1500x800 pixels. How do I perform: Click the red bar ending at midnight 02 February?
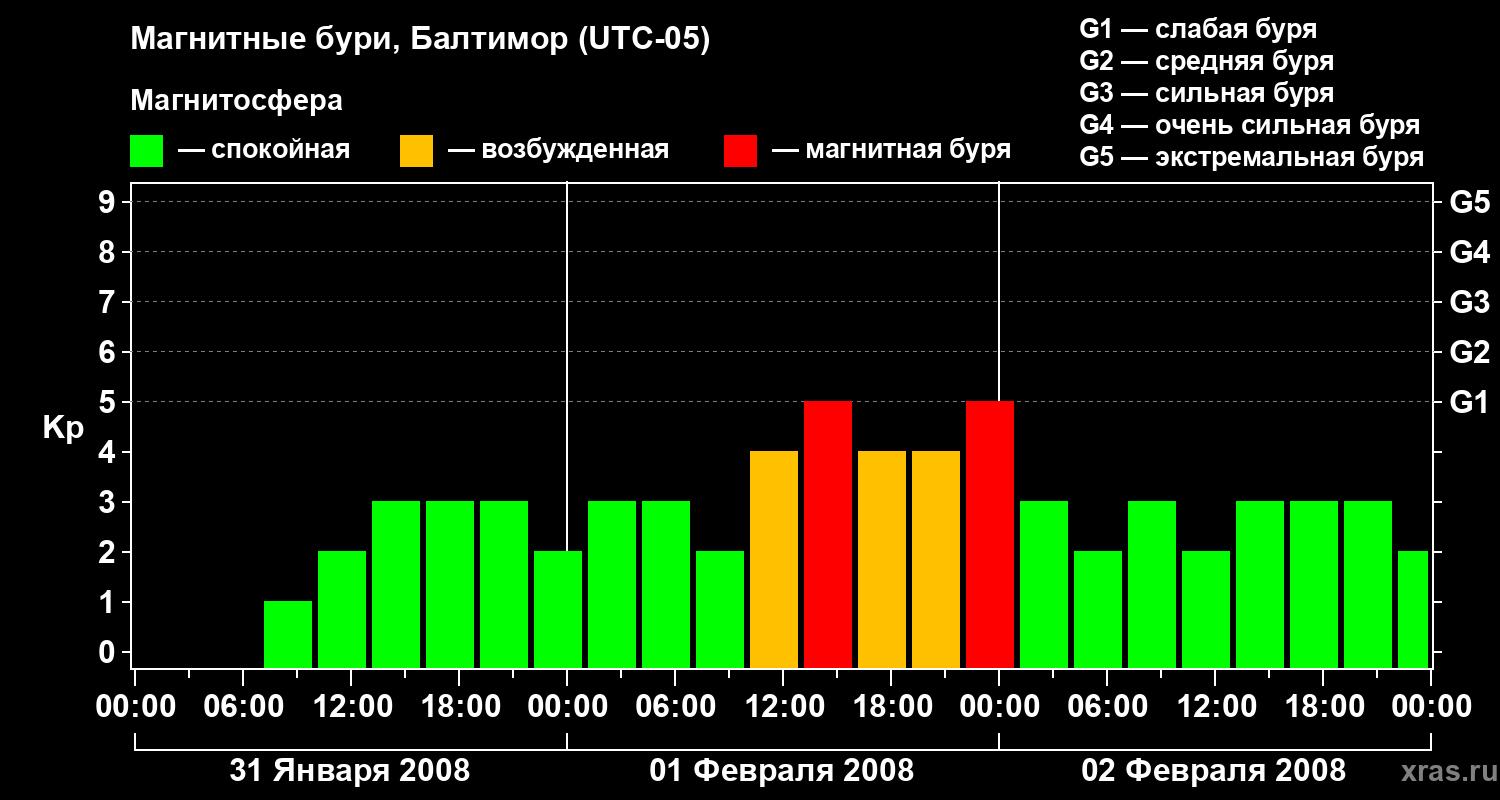coord(990,535)
